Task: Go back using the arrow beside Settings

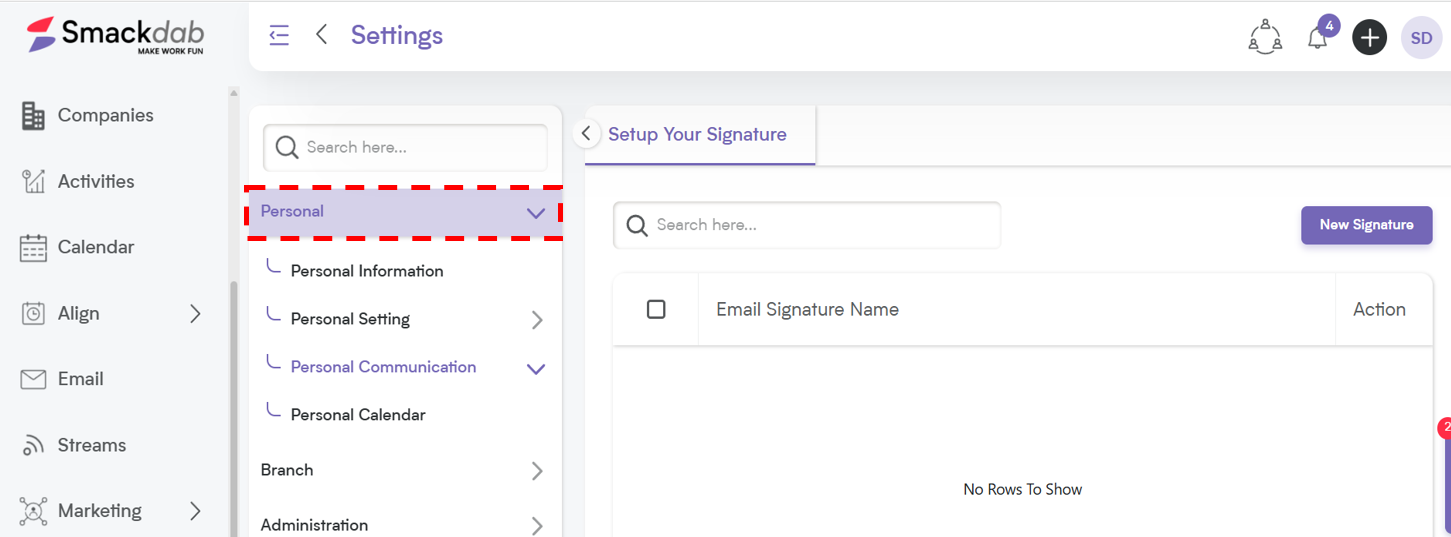Action: click(x=321, y=35)
